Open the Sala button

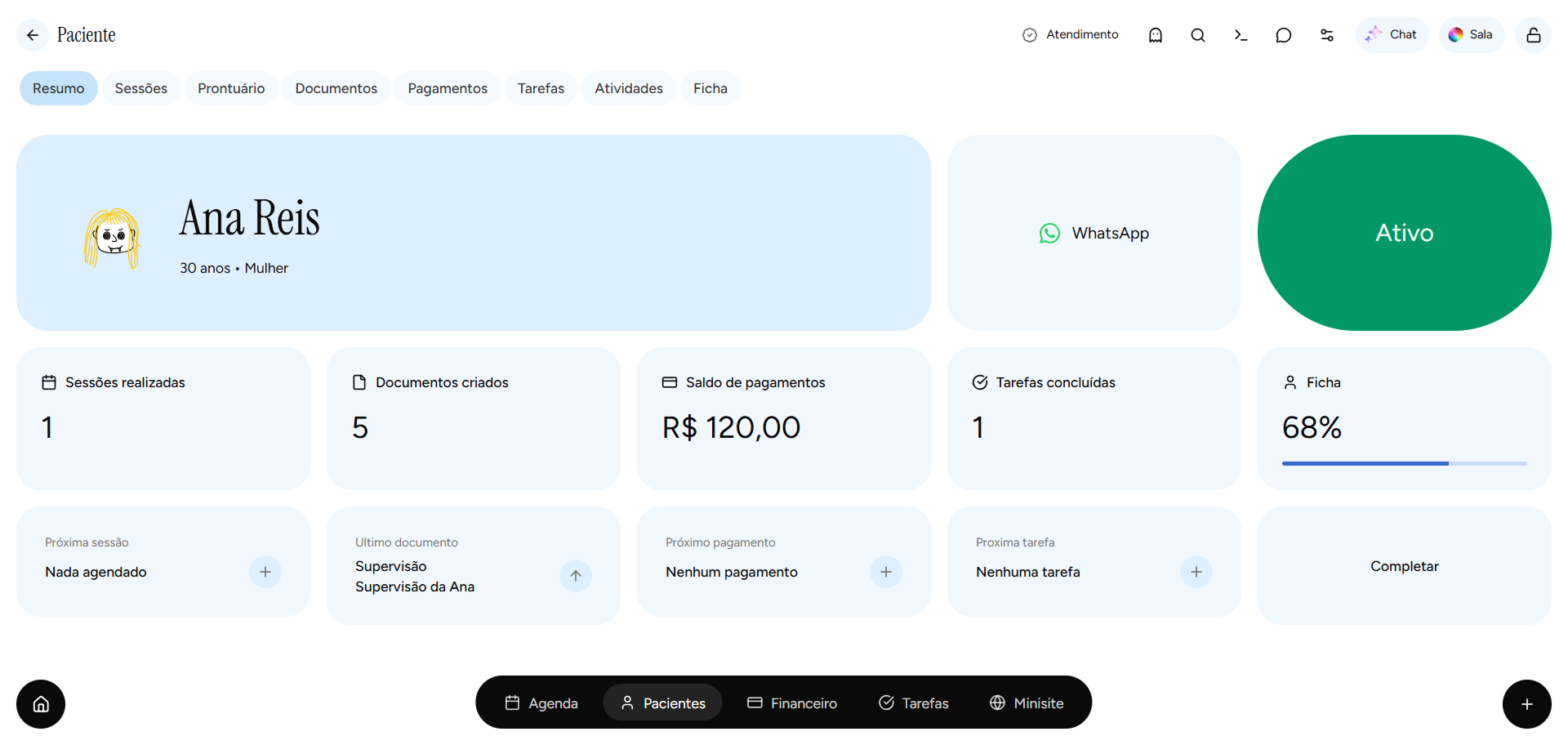(x=1472, y=35)
